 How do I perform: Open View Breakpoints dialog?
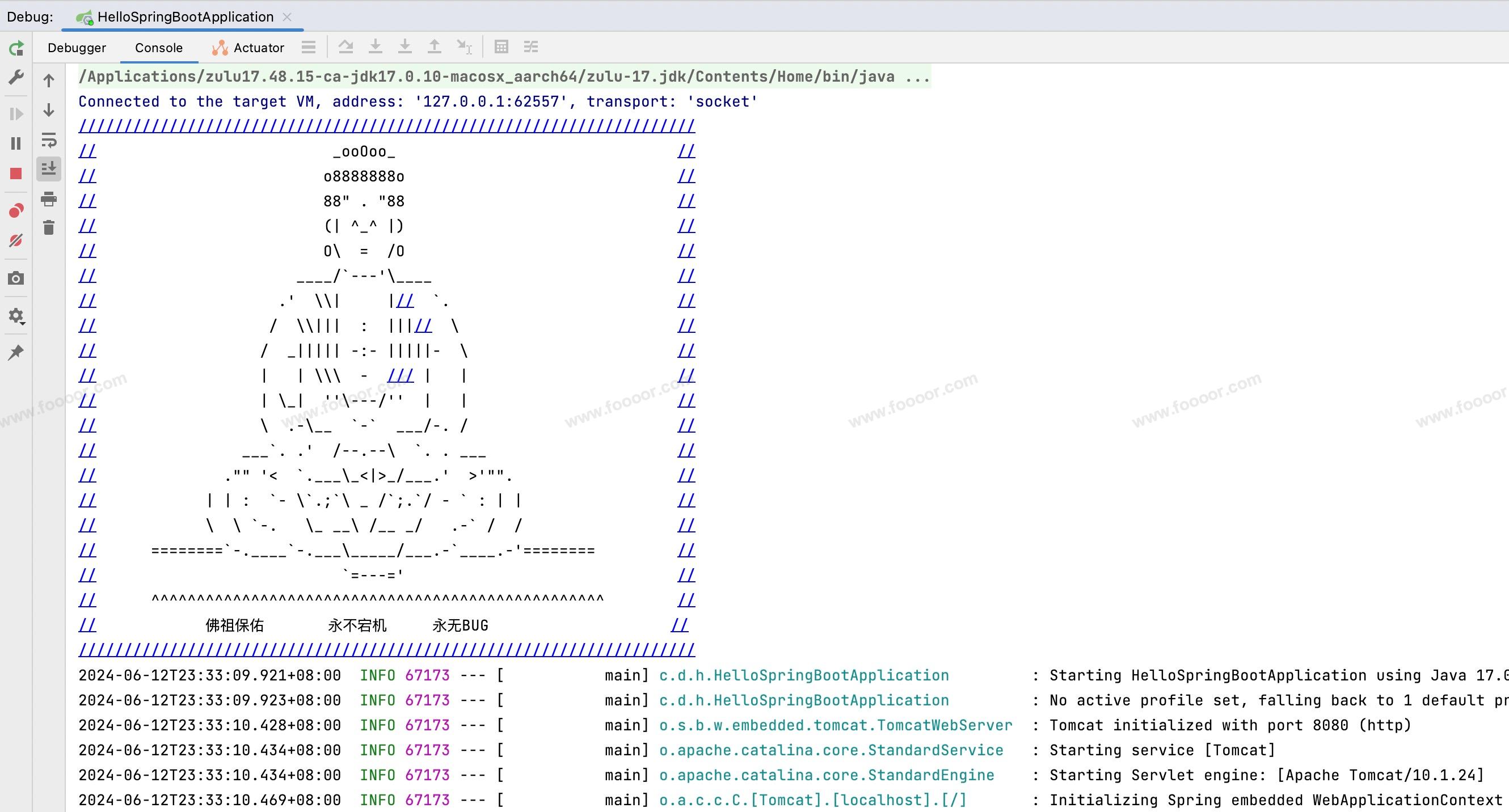point(16,211)
